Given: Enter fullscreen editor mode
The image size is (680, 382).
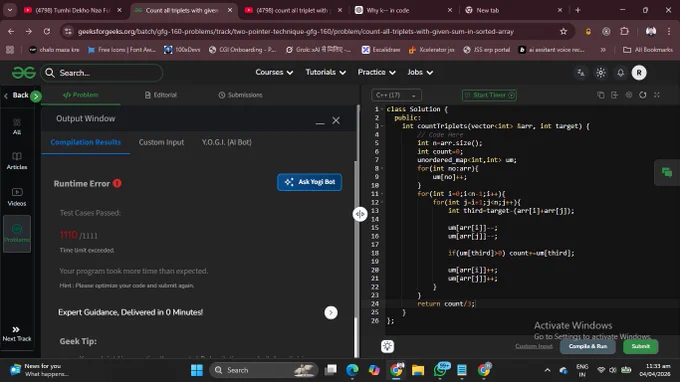Looking at the screenshot, I should [x=657, y=95].
